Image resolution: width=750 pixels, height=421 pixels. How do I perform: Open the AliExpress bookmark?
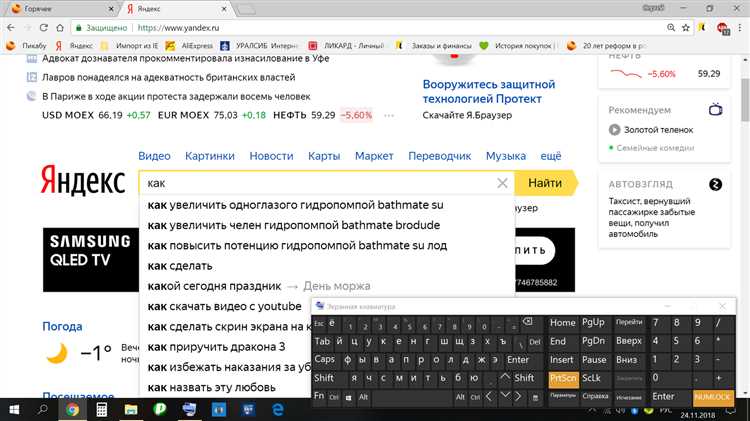tap(189, 46)
